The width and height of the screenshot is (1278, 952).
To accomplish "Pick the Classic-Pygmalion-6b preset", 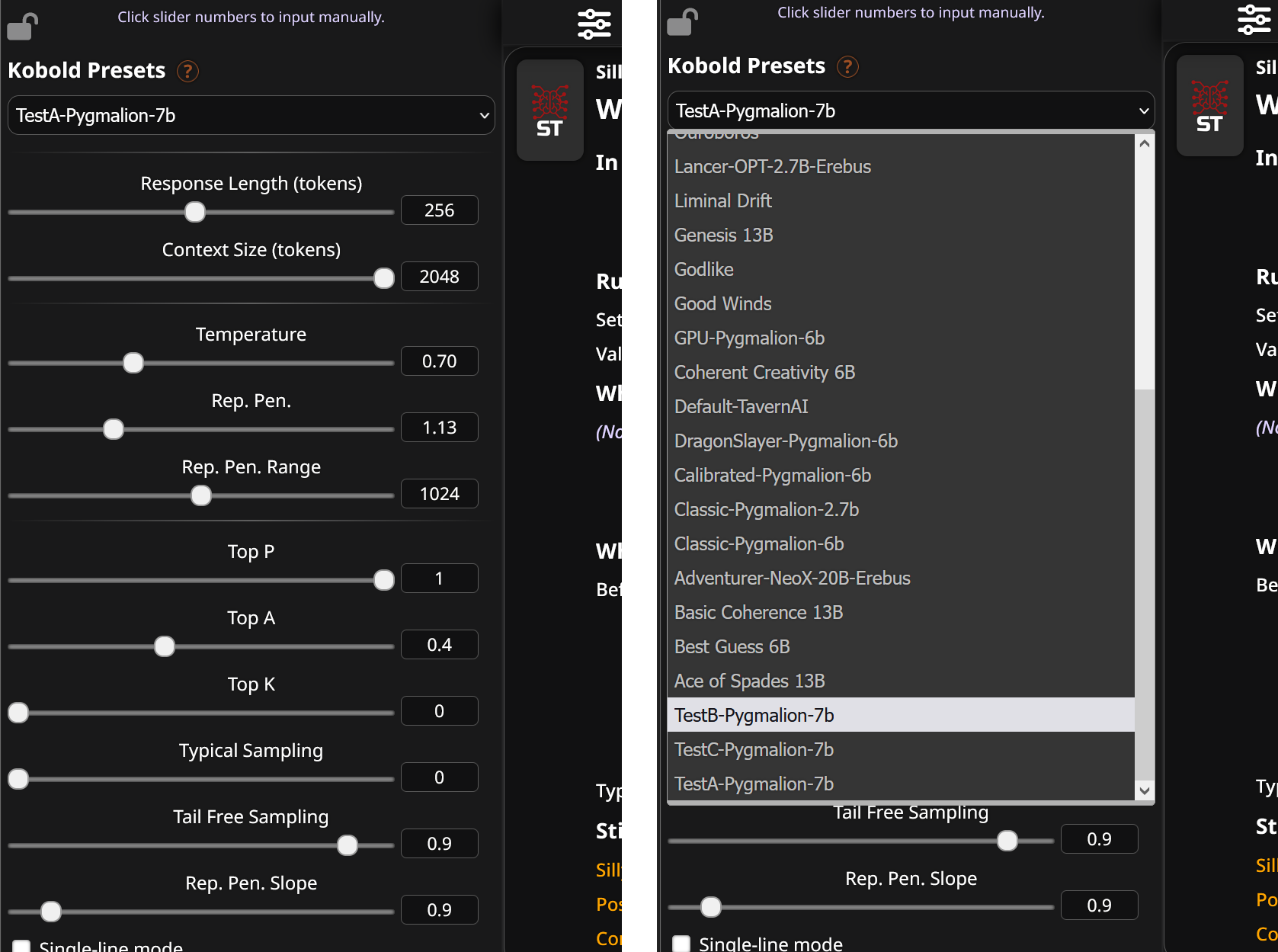I will (901, 543).
